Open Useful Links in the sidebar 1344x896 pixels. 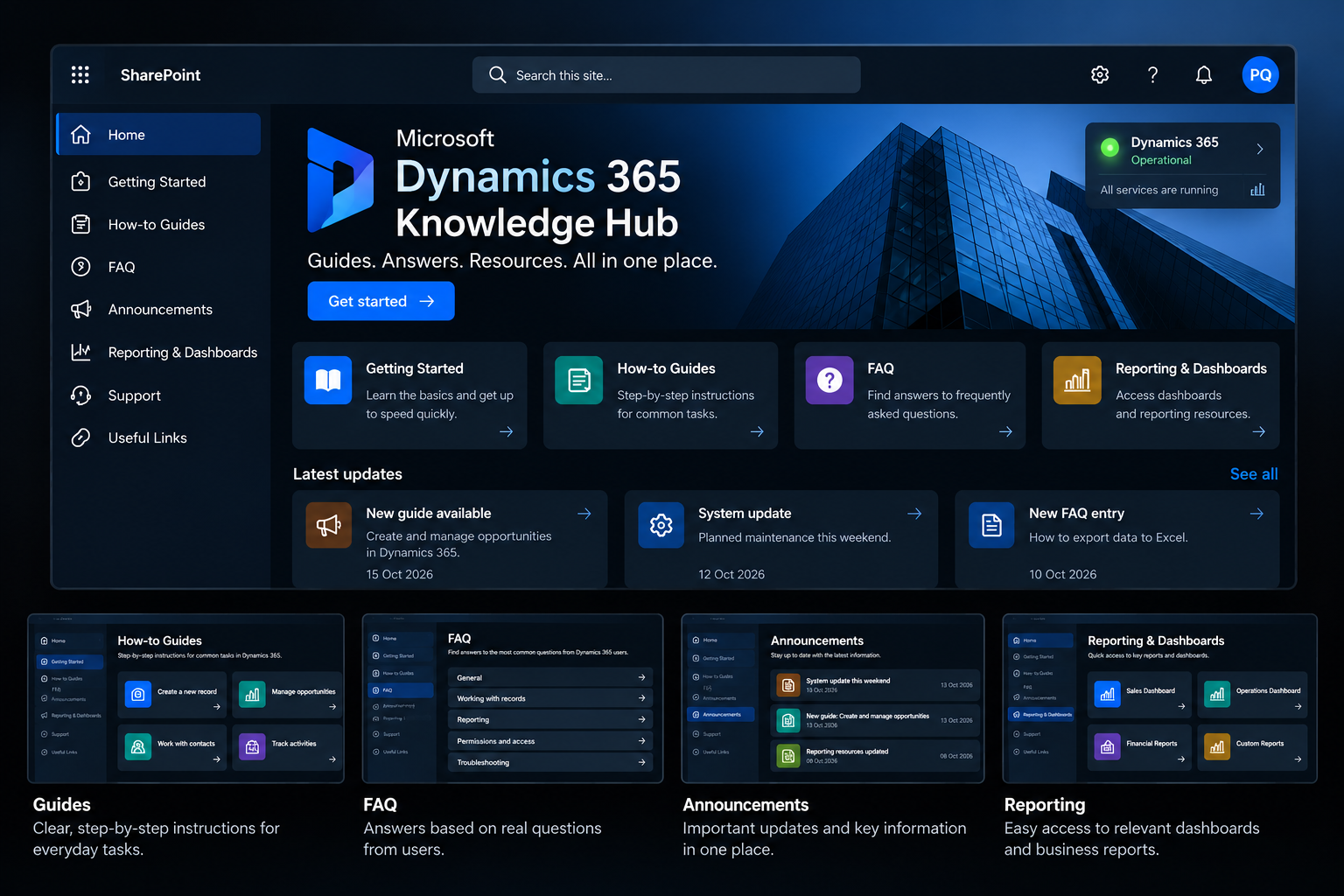[x=158, y=437]
